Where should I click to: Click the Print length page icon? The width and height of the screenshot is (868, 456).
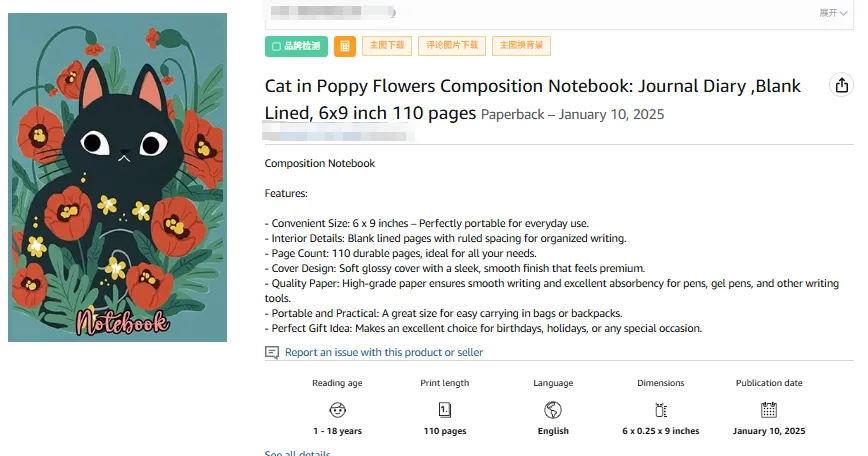click(445, 410)
